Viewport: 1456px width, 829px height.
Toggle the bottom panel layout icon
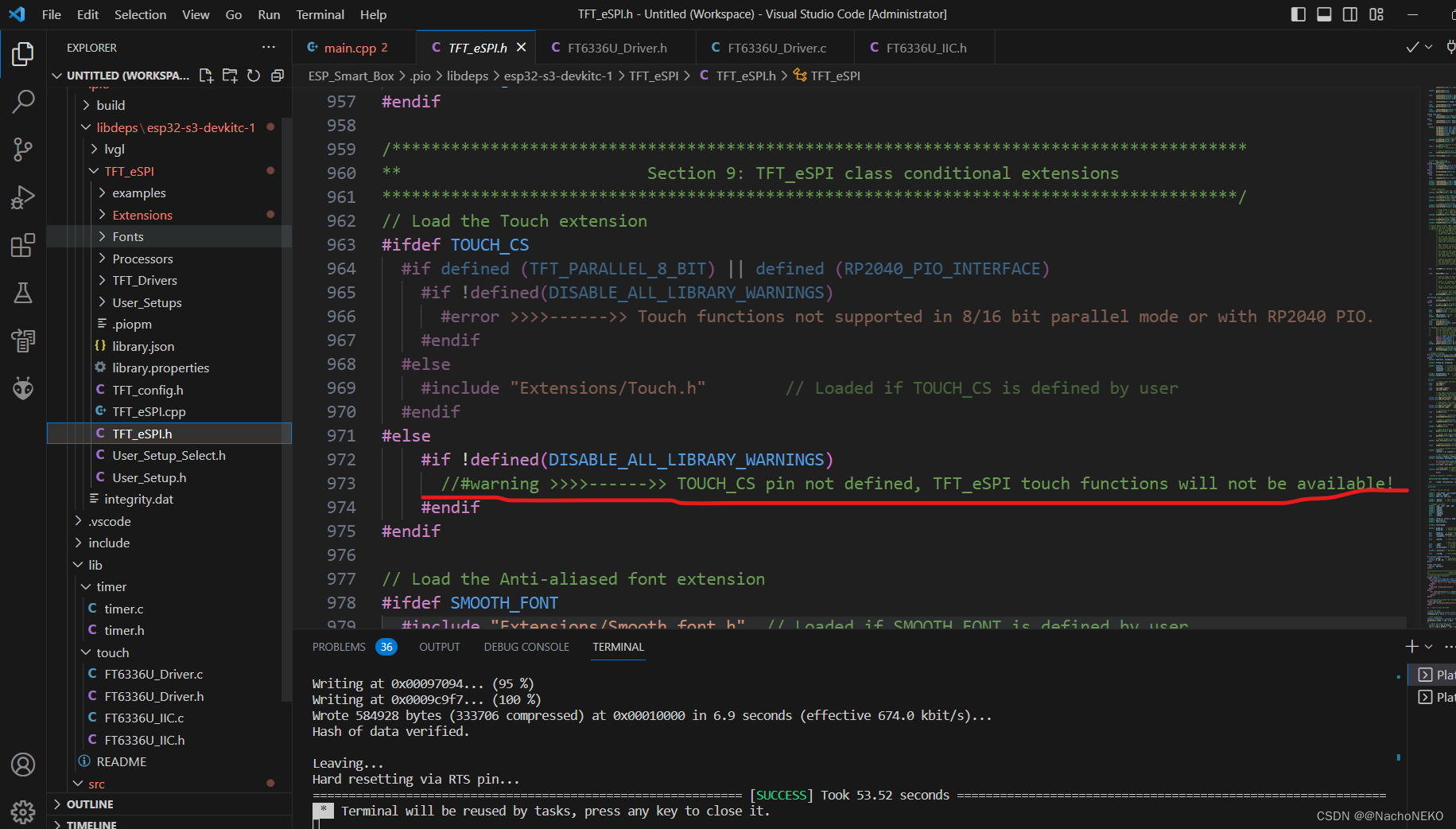click(x=1324, y=14)
